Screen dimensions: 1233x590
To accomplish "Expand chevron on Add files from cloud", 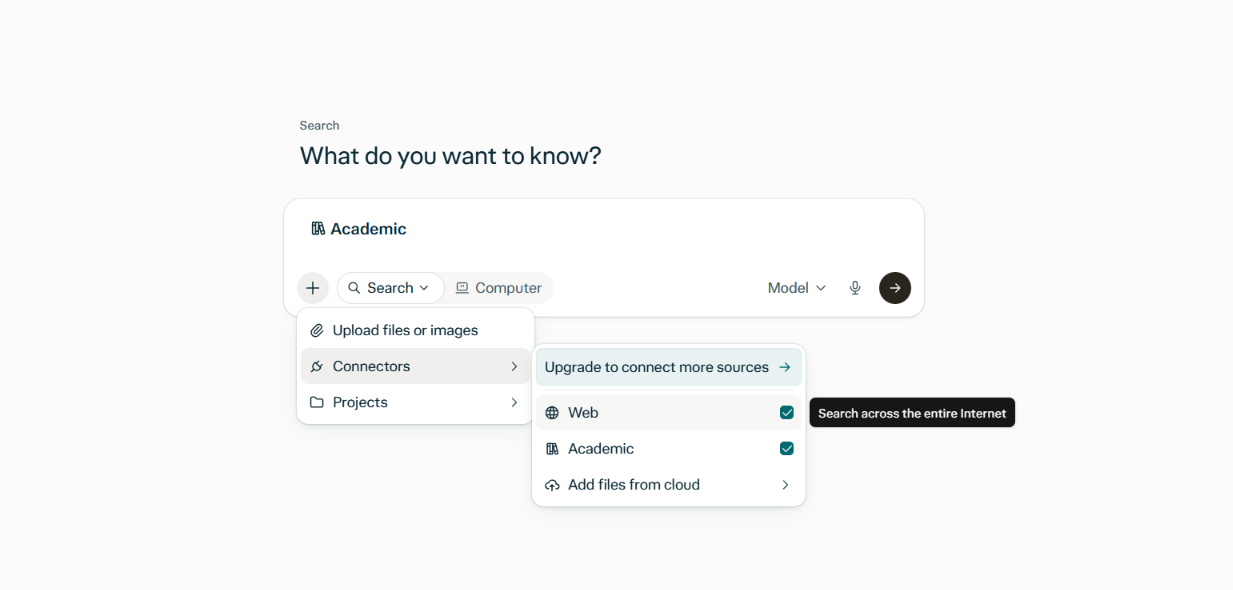I will click(x=785, y=485).
